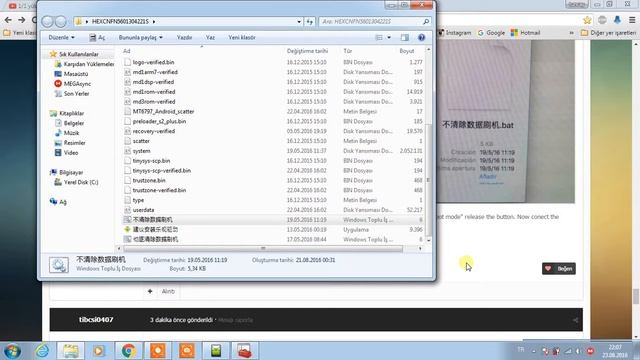Open Hotmail bookmark in Chrome bar
The image size is (640, 360).
click(x=526, y=33)
